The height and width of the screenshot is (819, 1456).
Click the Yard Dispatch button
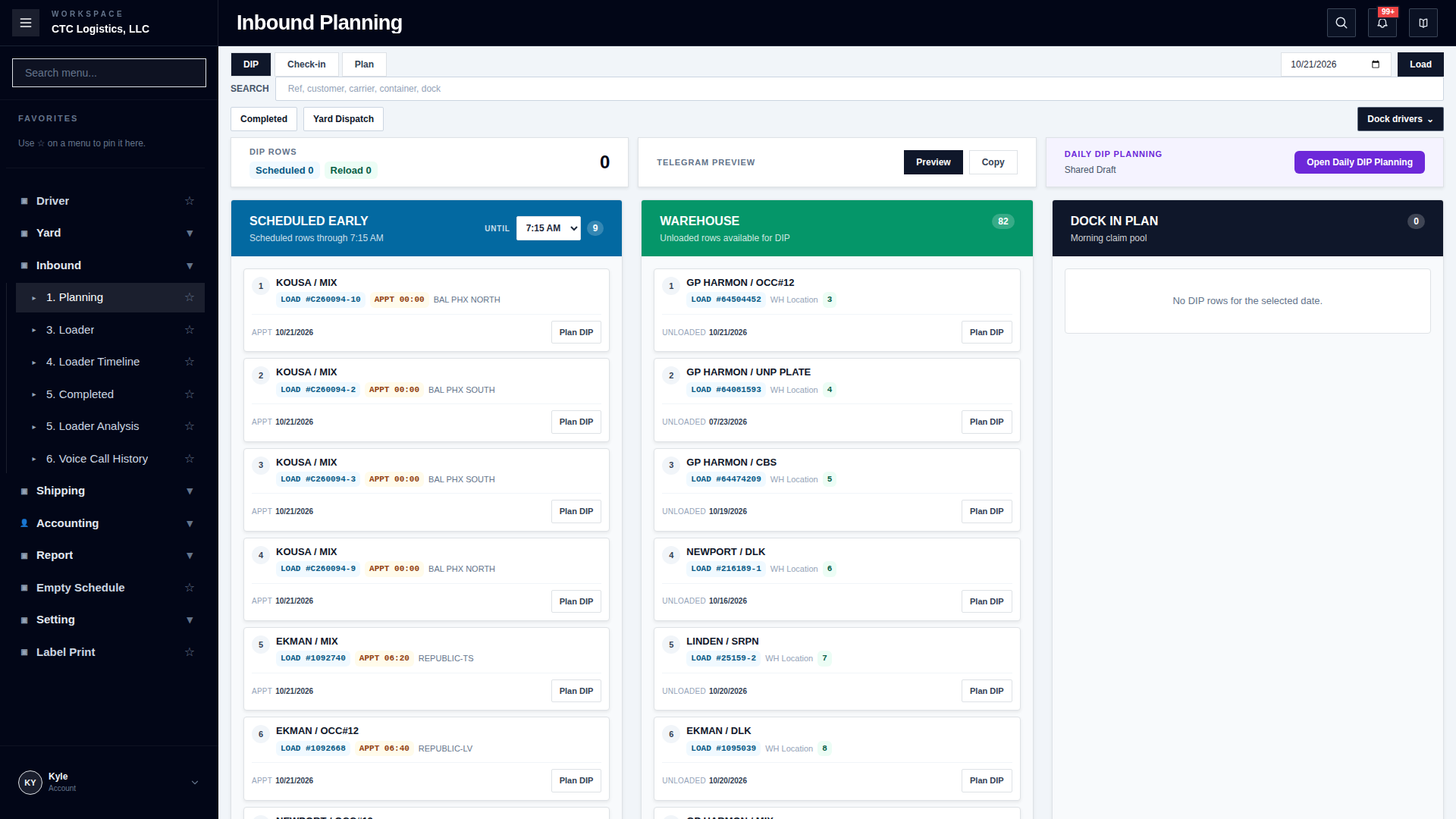click(x=344, y=119)
